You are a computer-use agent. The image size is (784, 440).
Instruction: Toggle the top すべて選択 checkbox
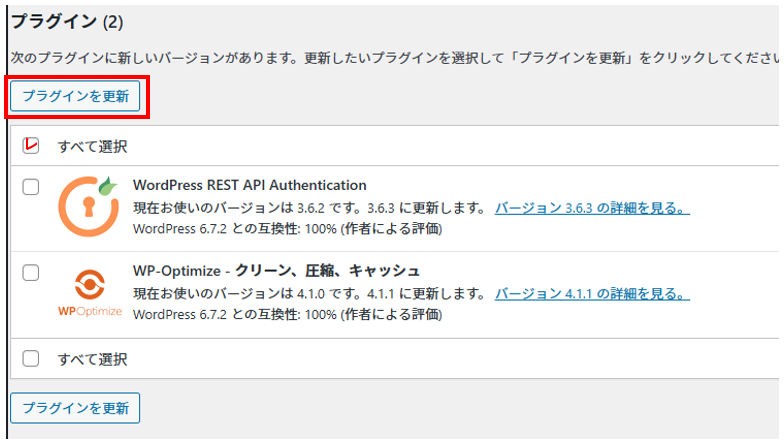(x=30, y=146)
